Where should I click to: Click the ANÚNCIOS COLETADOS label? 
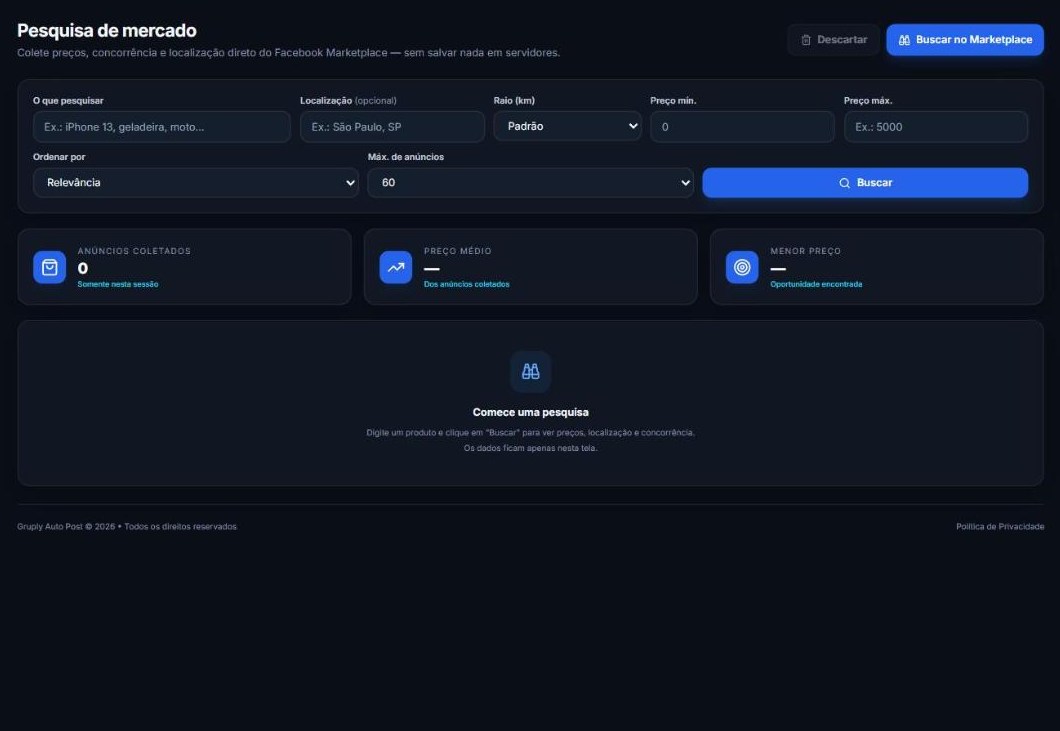pos(134,251)
